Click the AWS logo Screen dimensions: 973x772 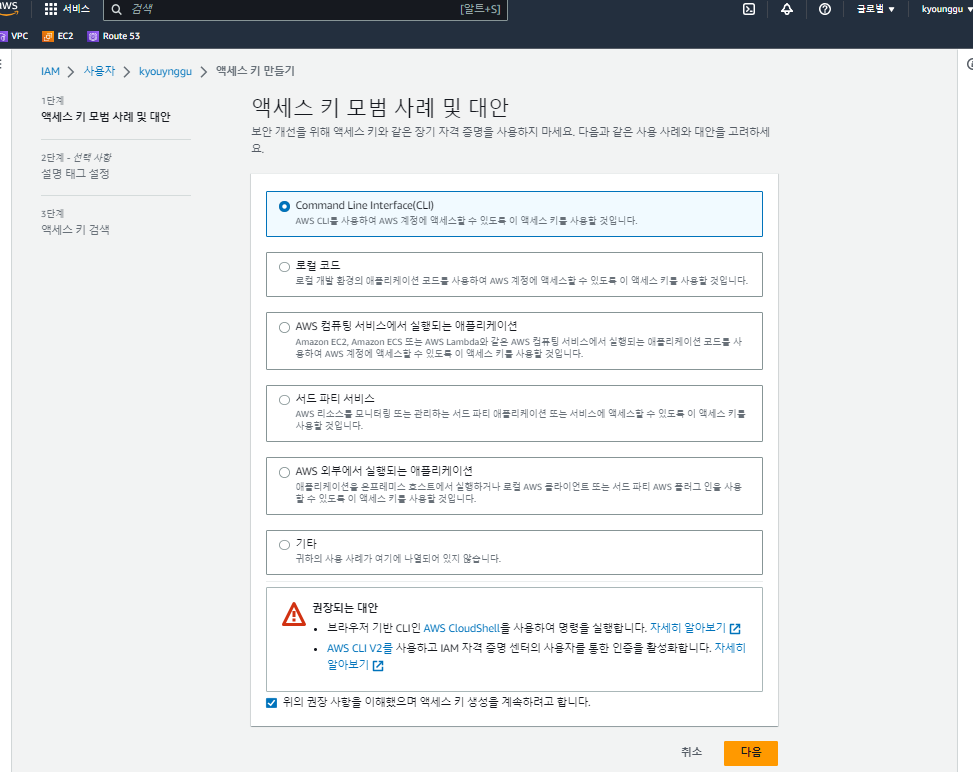click(9, 8)
